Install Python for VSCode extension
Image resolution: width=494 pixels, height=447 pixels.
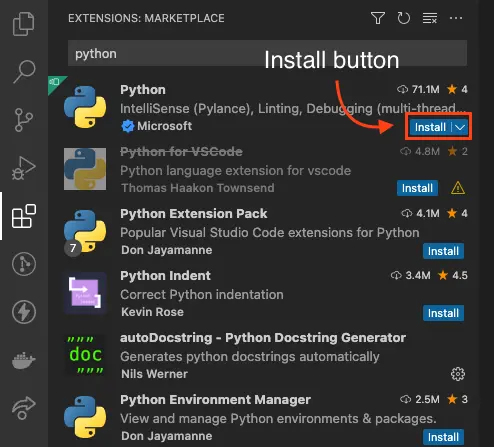coord(417,188)
